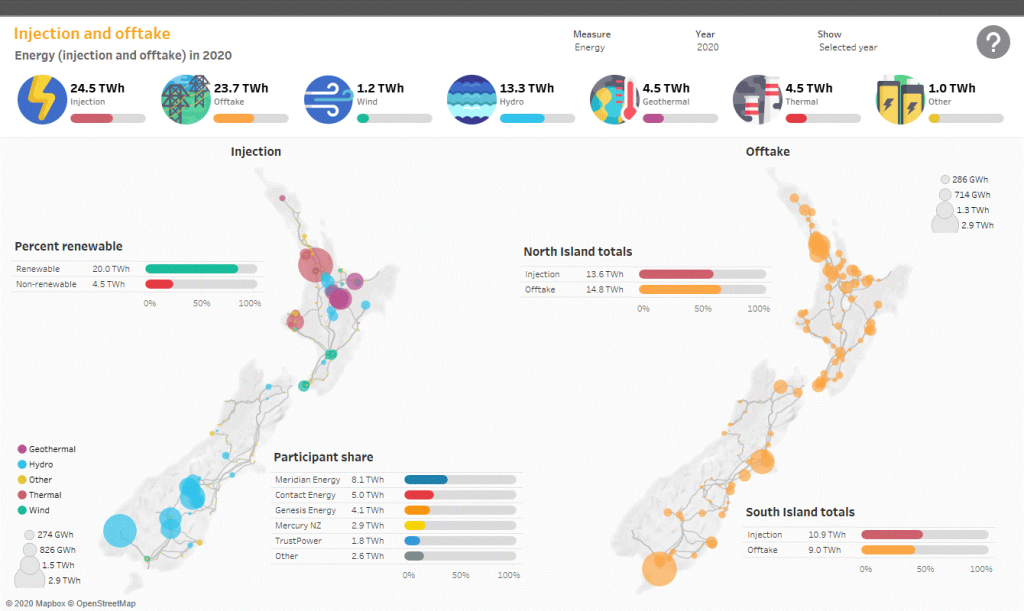Viewport: 1024px width, 611px height.
Task: Click the lightning bolt Injection icon
Action: click(42, 99)
